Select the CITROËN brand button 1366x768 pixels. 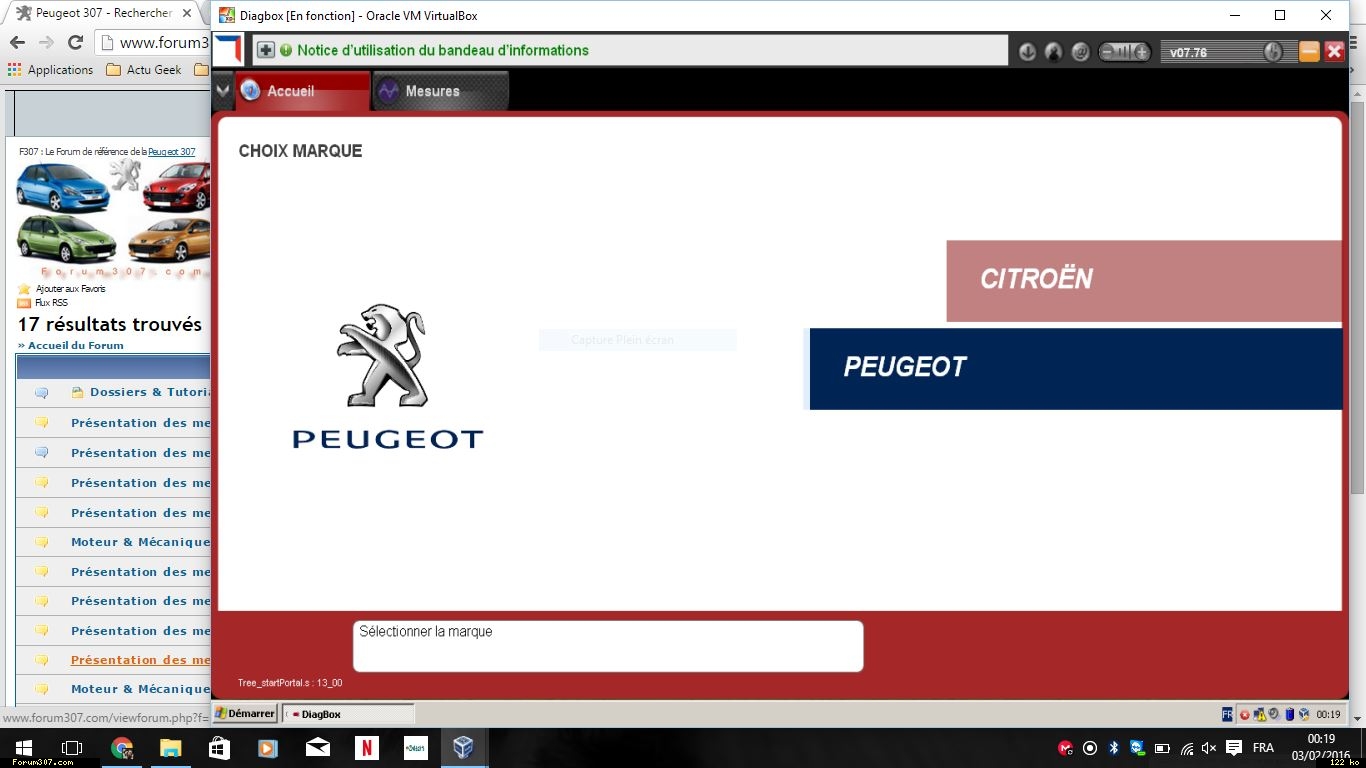tap(1144, 281)
